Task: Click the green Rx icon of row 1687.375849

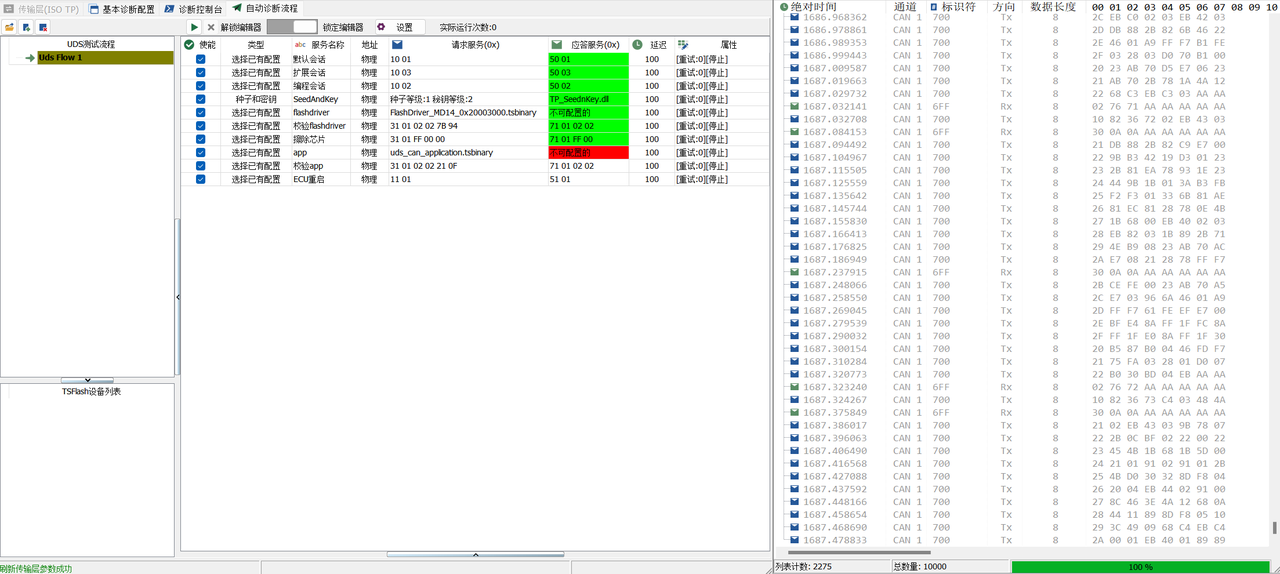Action: [794, 413]
